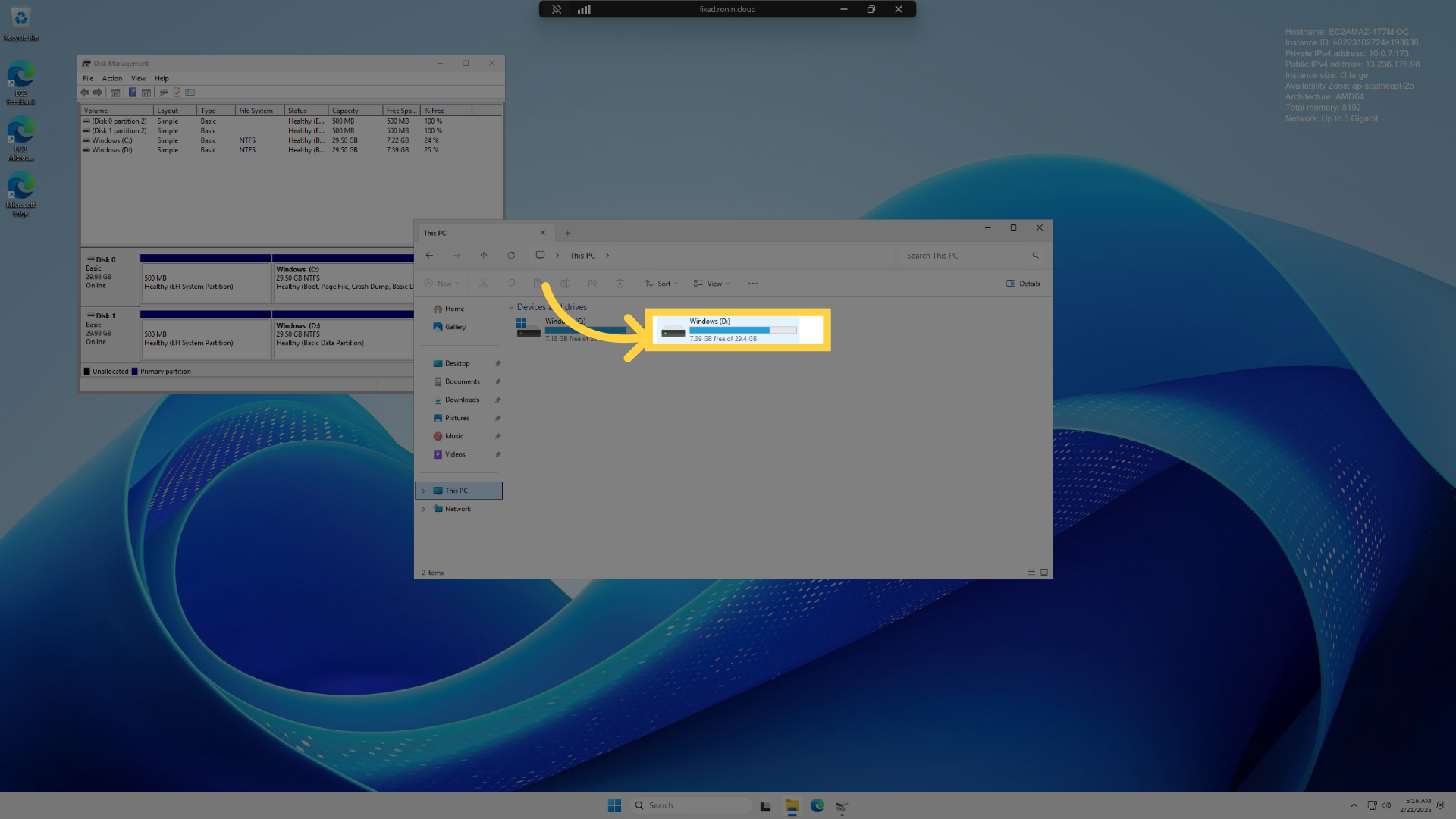
Task: Click the pin icon beside Desktop
Action: [498, 363]
